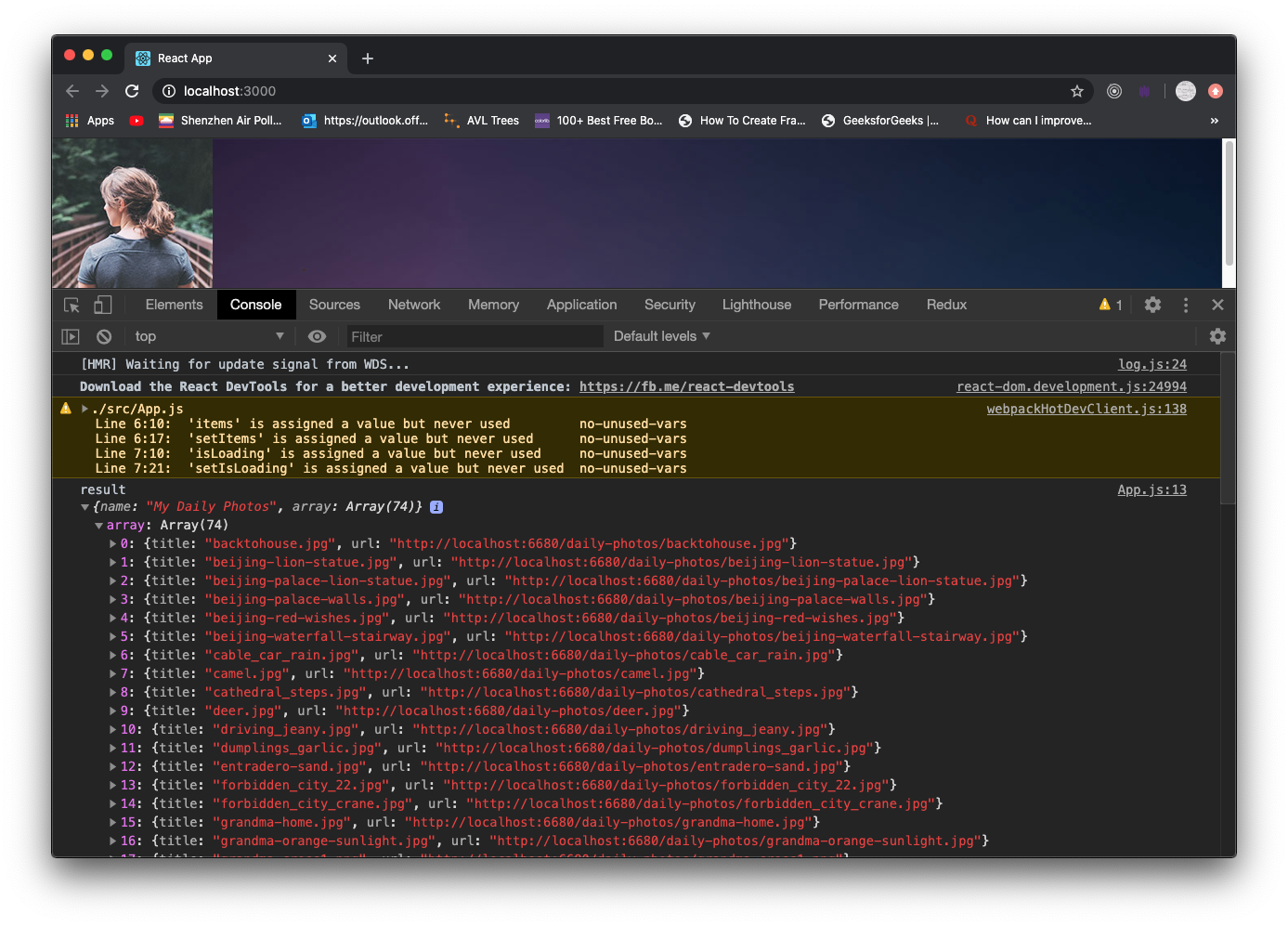Toggle the device toolbar icon
The height and width of the screenshot is (926, 1288).
103,305
